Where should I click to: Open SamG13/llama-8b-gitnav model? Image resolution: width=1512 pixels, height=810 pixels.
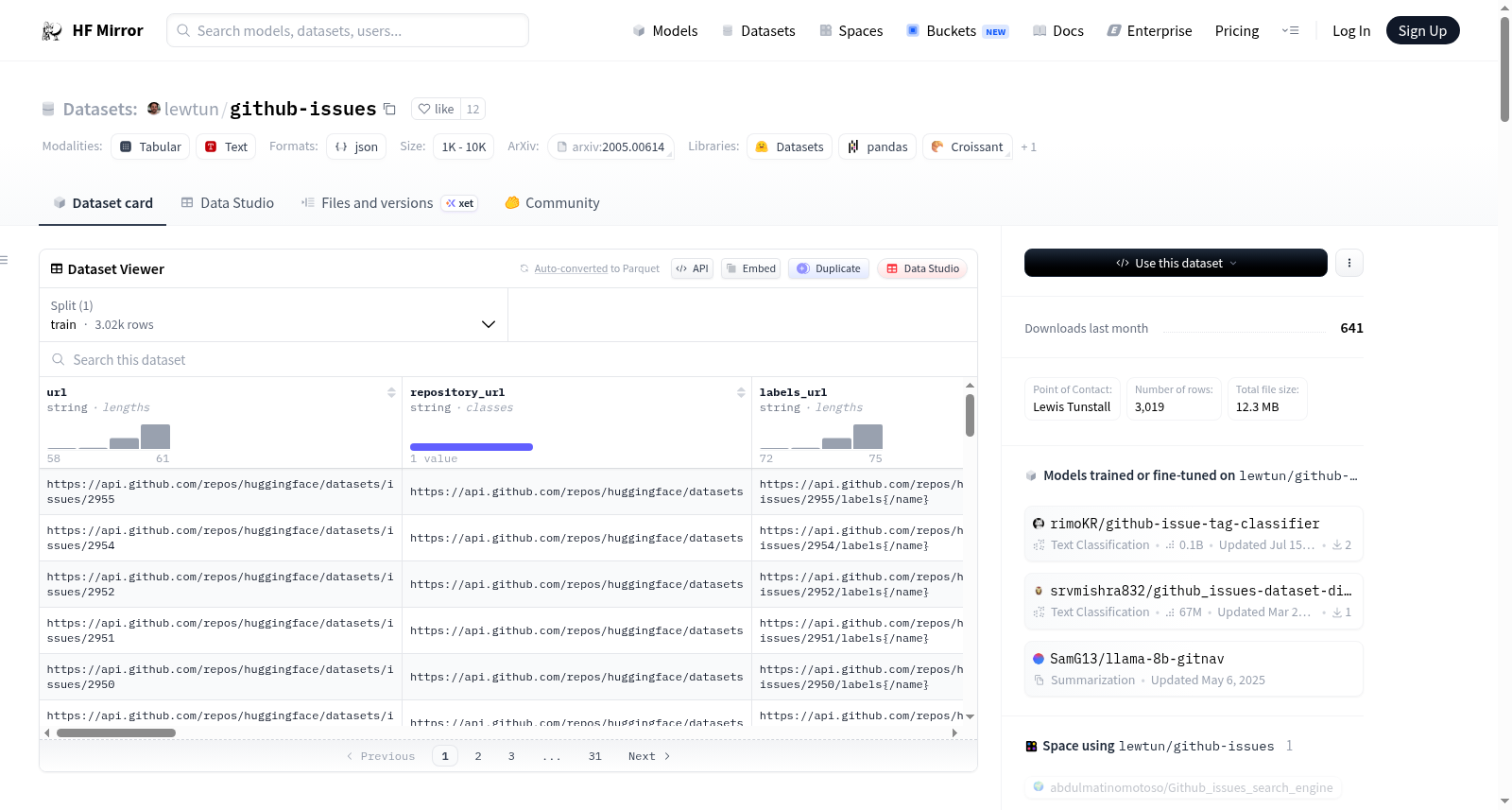pyautogui.click(x=1194, y=669)
